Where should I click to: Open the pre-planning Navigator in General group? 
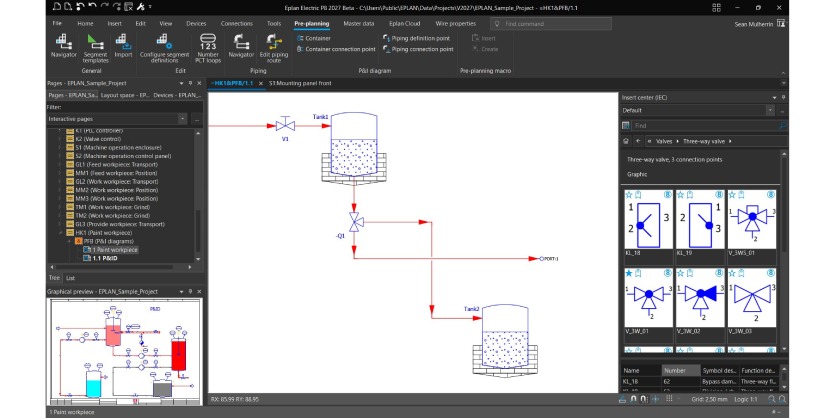point(63,45)
